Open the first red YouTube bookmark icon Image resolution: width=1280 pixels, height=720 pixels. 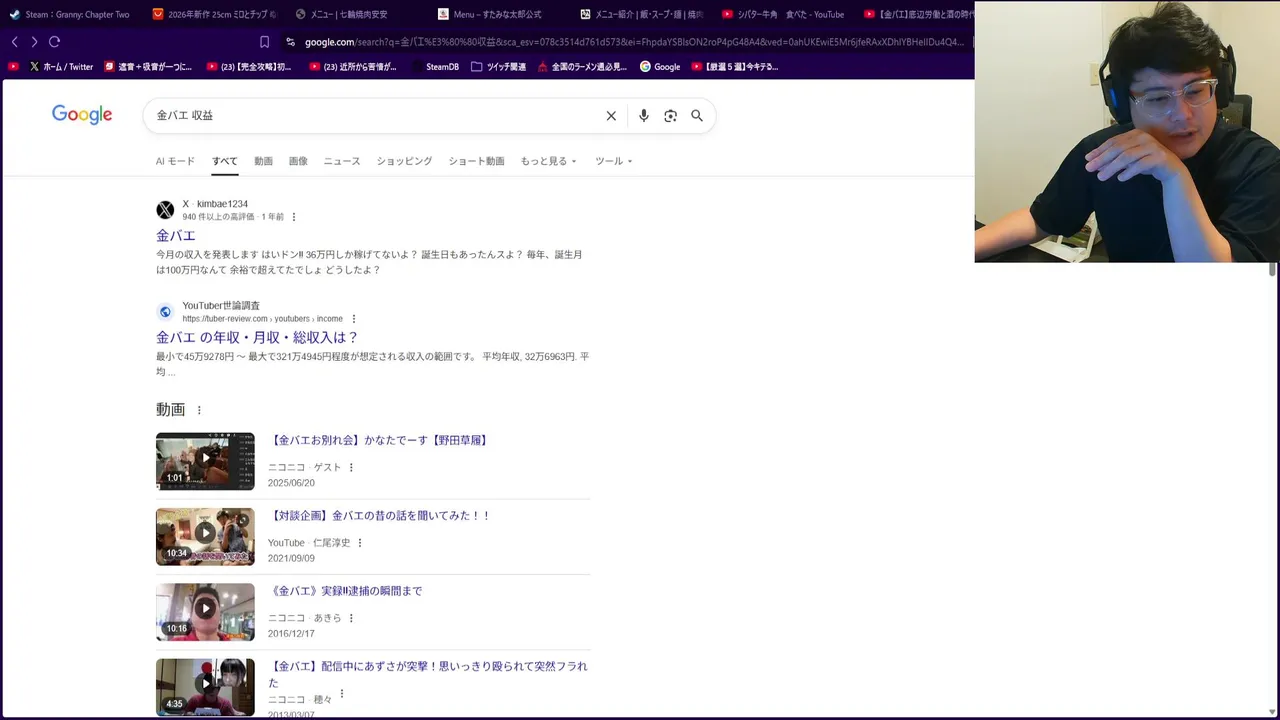pos(13,67)
